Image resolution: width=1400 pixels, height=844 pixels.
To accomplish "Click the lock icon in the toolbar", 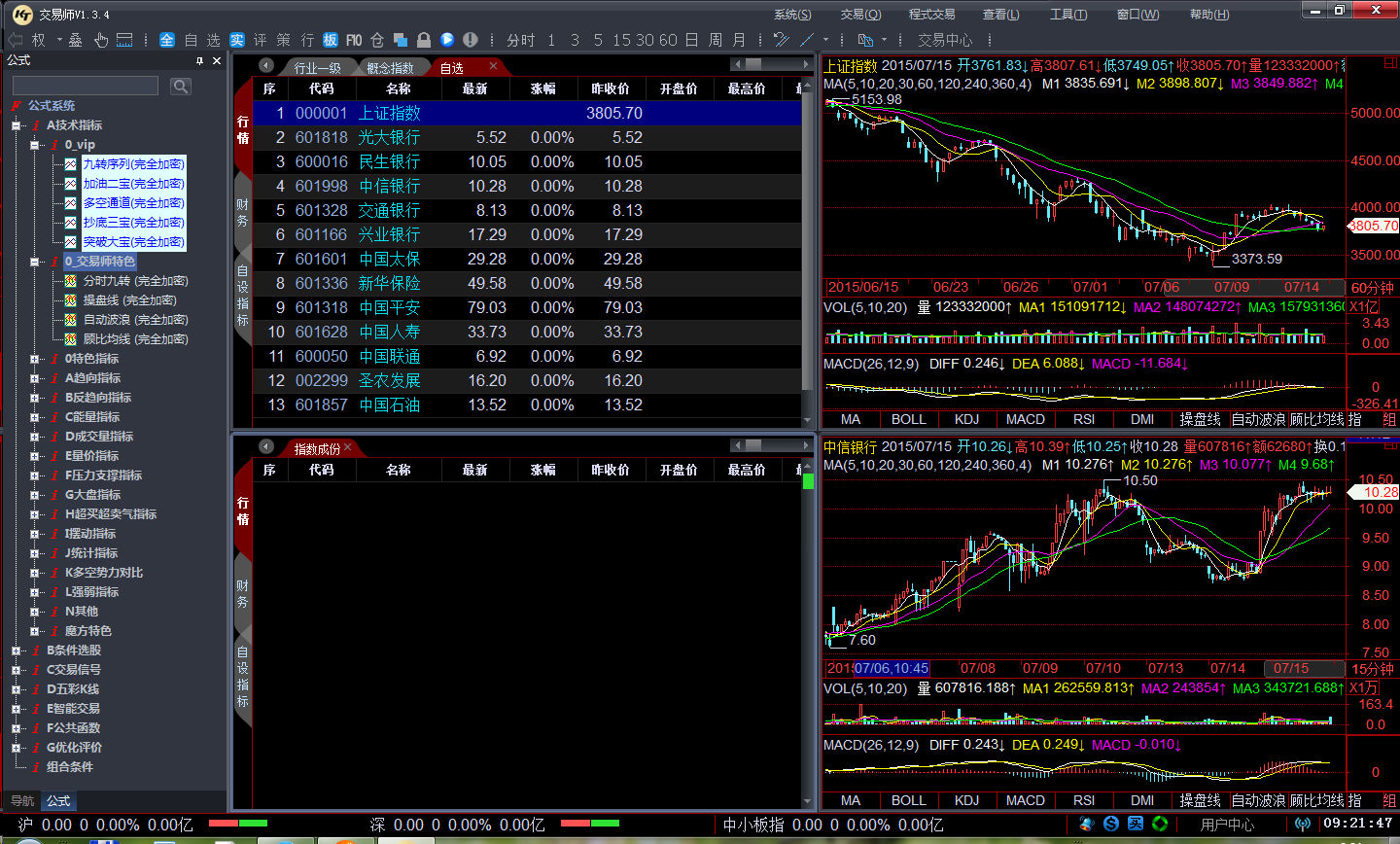I will pyautogui.click(x=423, y=40).
